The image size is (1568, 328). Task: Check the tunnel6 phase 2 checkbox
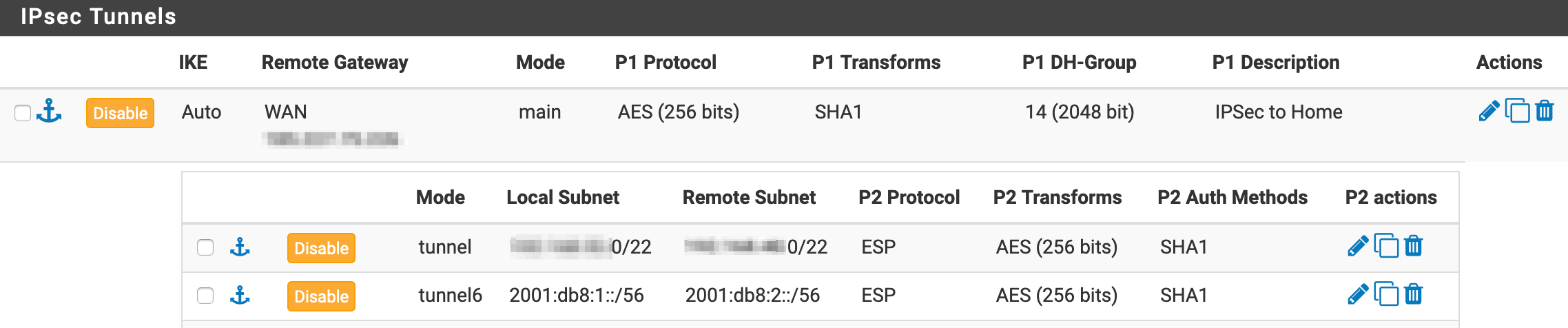[205, 296]
